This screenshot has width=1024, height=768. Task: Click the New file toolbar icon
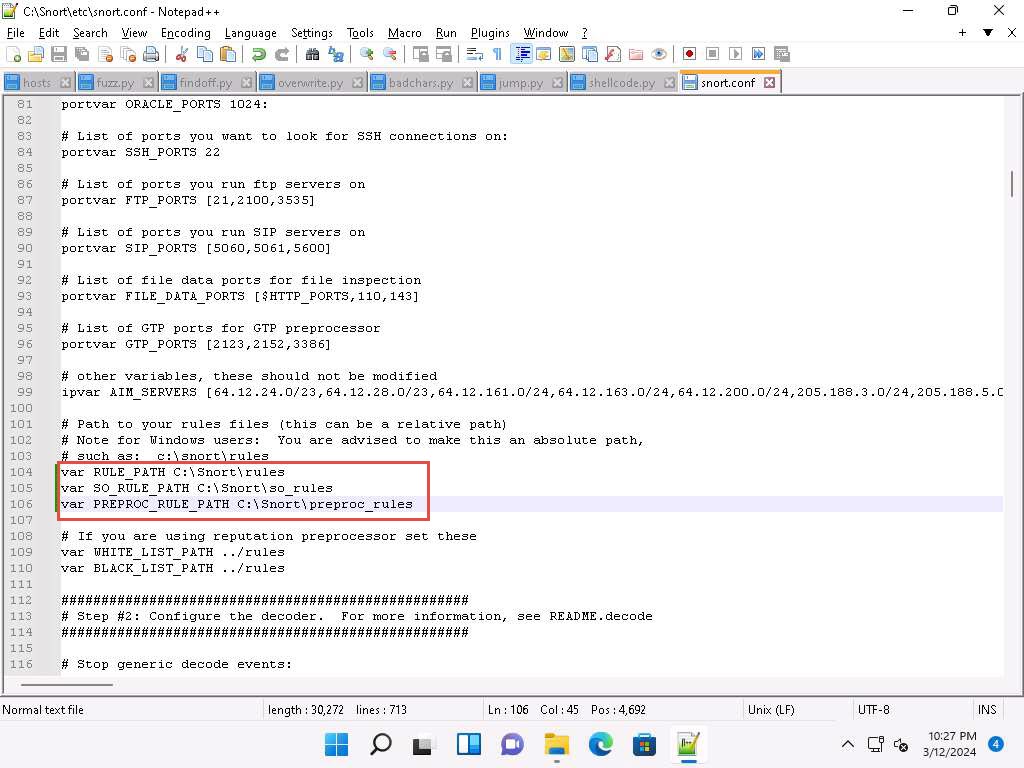coord(13,54)
